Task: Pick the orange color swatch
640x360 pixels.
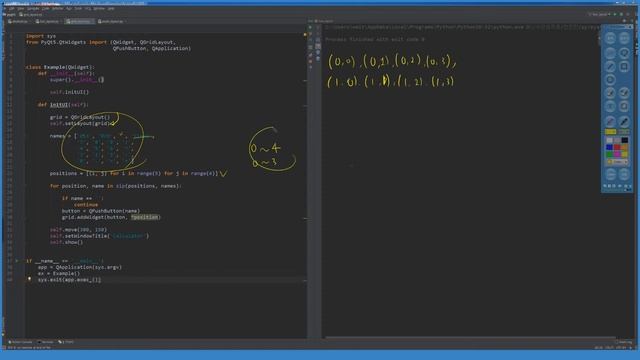Action: (625, 147)
